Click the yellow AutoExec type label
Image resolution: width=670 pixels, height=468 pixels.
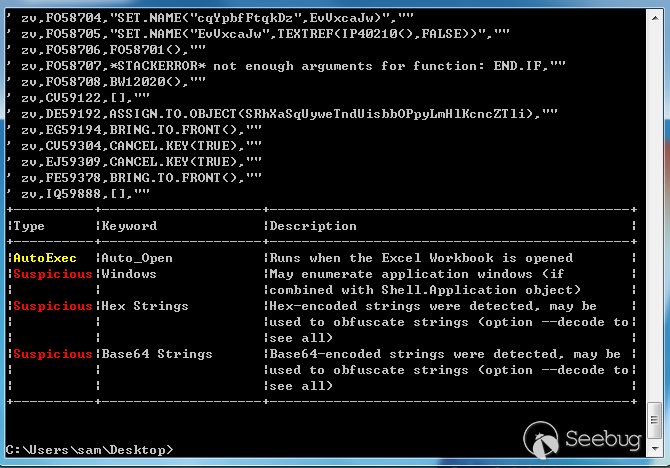point(44,258)
